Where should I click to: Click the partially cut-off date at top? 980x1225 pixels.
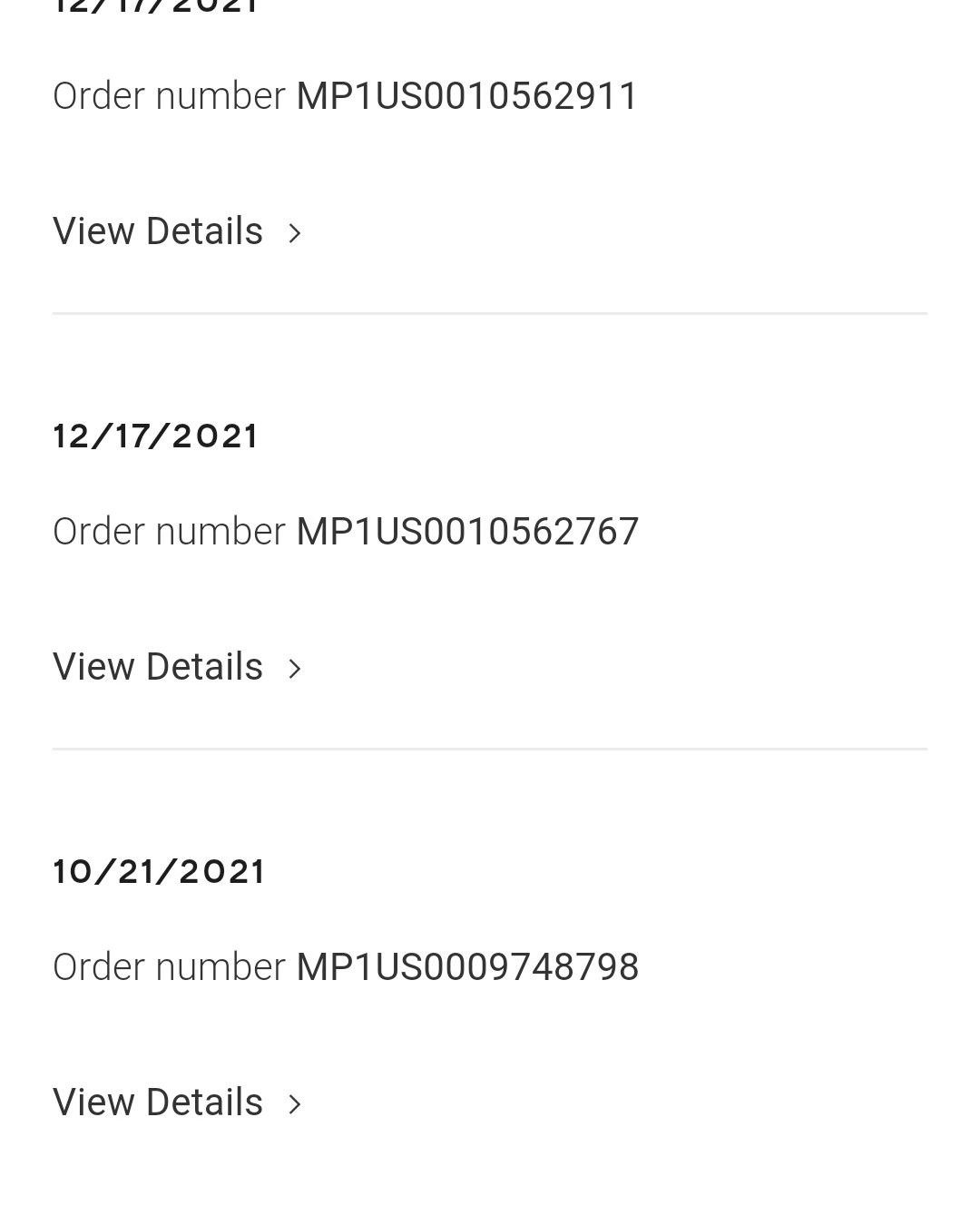coord(155,7)
